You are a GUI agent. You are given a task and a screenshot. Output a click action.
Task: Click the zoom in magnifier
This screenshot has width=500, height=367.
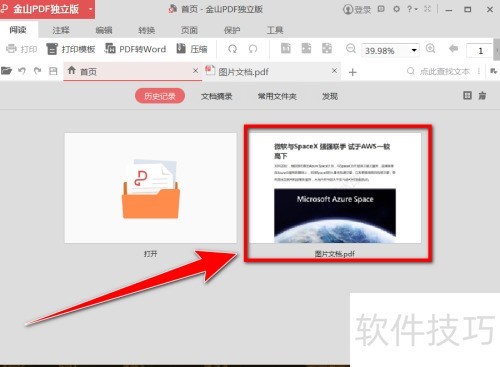(x=430, y=49)
